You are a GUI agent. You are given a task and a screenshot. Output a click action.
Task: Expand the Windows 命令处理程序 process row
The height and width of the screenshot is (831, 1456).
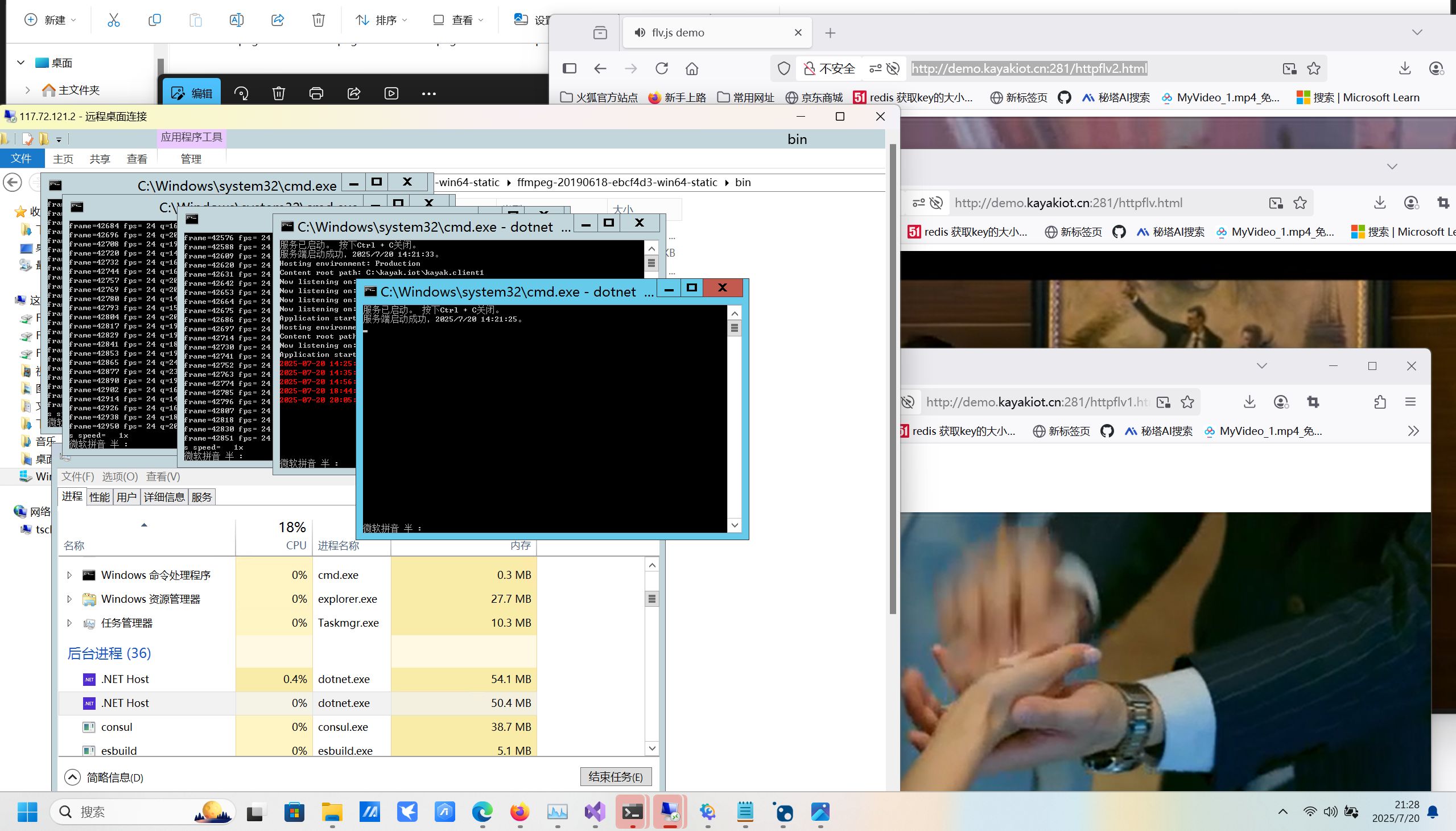[x=69, y=575]
